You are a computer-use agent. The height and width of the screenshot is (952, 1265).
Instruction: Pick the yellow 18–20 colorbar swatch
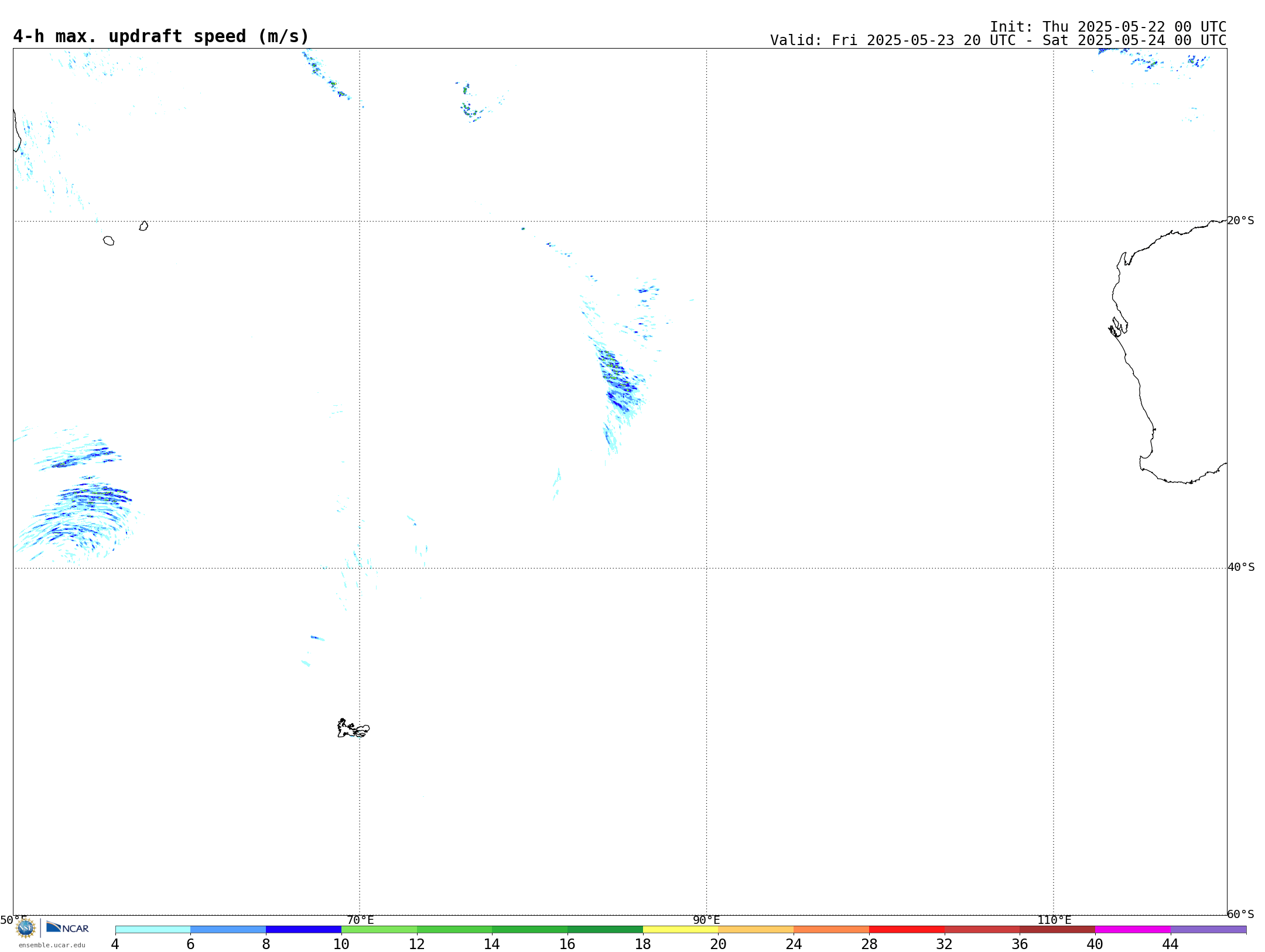pyautogui.click(x=681, y=929)
